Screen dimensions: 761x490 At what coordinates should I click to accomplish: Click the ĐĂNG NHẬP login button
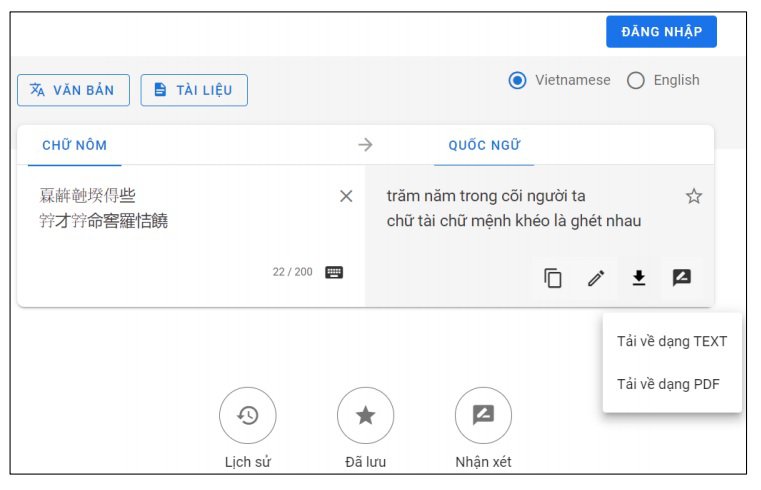(661, 32)
